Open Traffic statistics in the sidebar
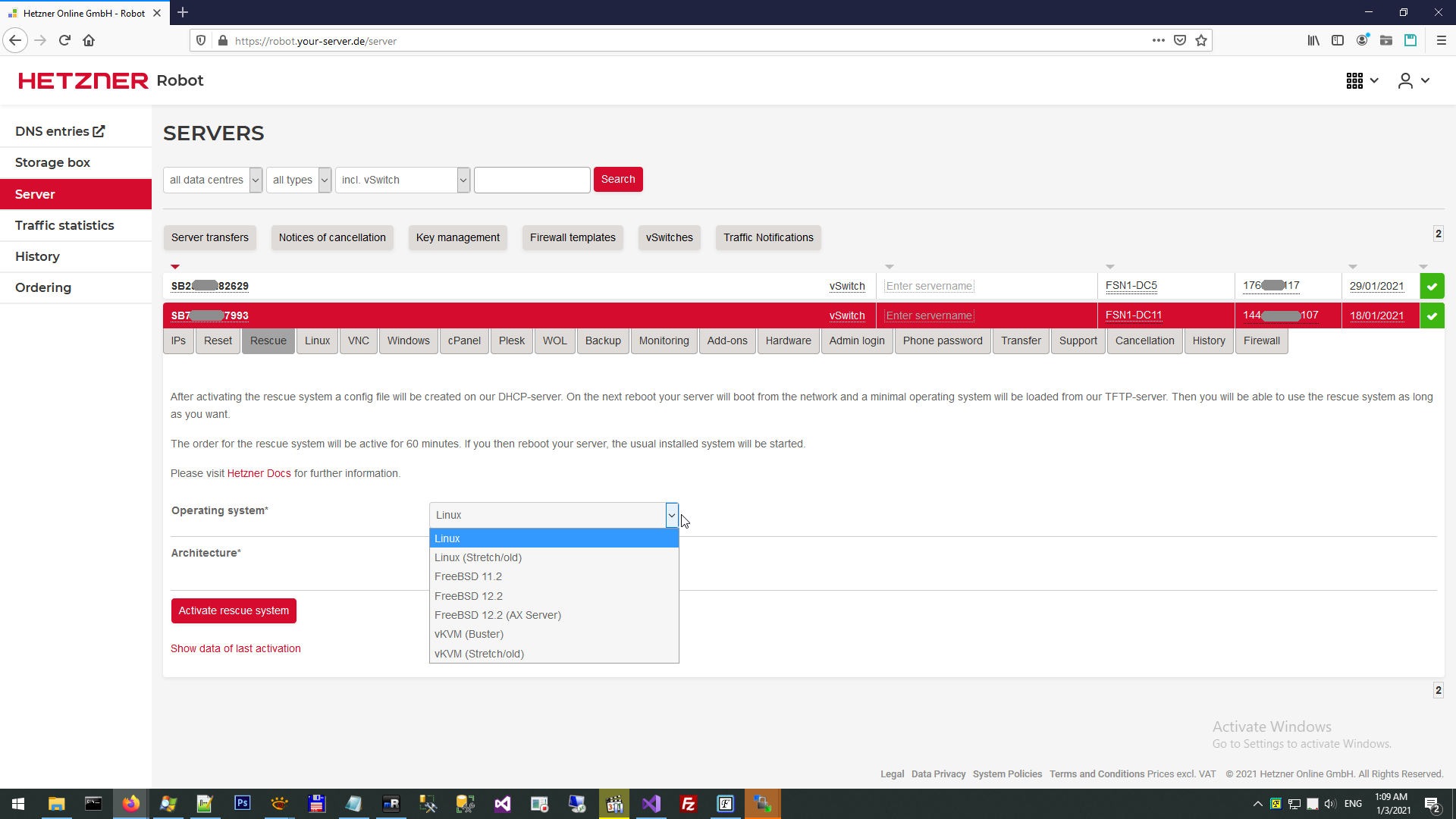 (64, 225)
